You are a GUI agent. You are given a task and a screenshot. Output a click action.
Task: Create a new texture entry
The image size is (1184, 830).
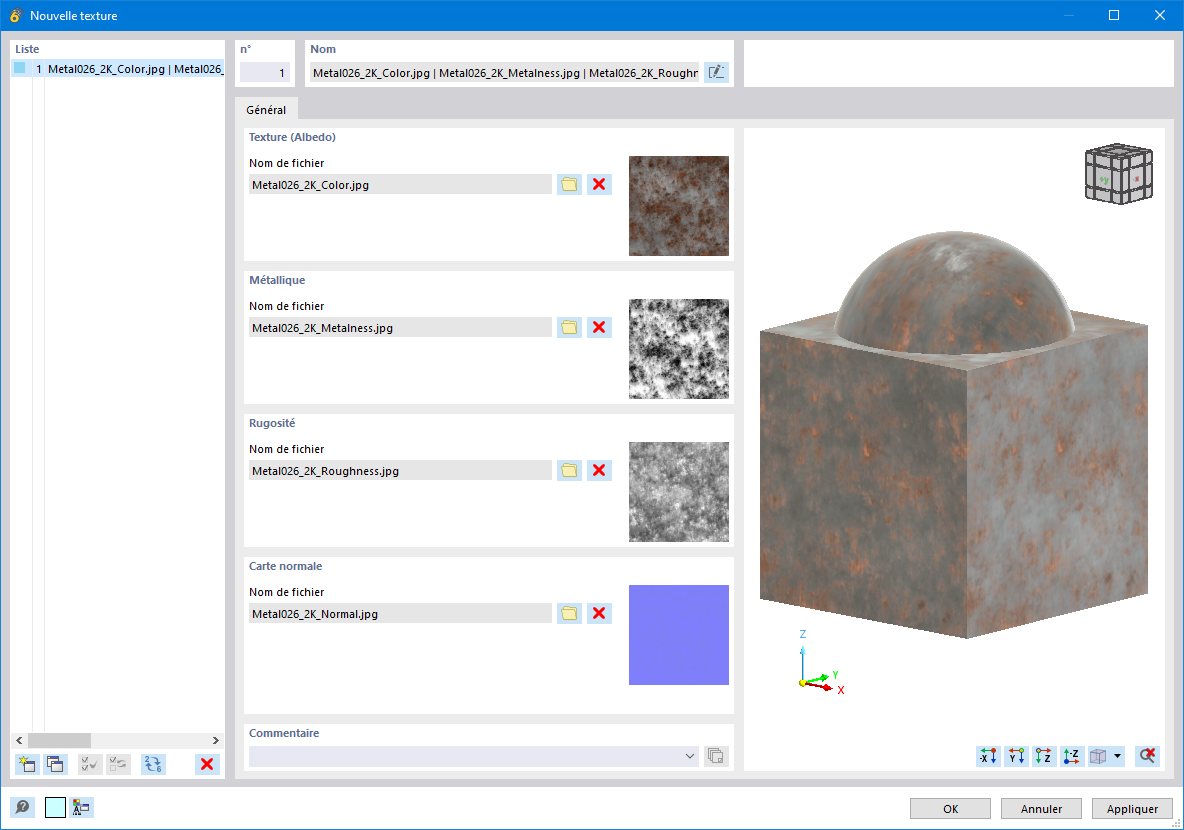[25, 764]
